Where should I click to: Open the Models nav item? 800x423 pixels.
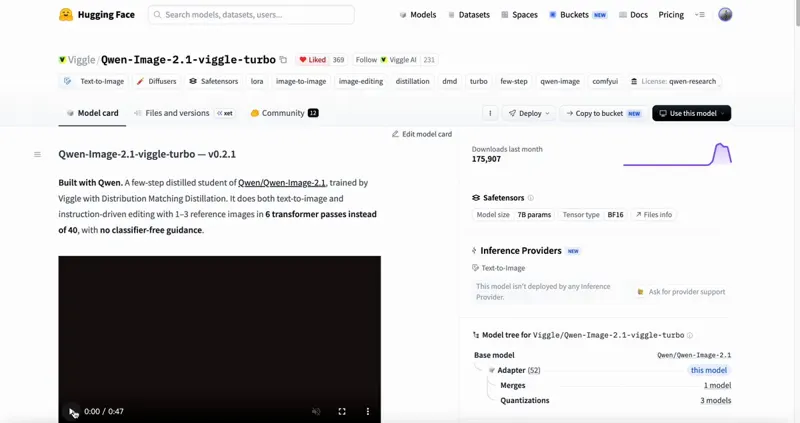coord(418,15)
